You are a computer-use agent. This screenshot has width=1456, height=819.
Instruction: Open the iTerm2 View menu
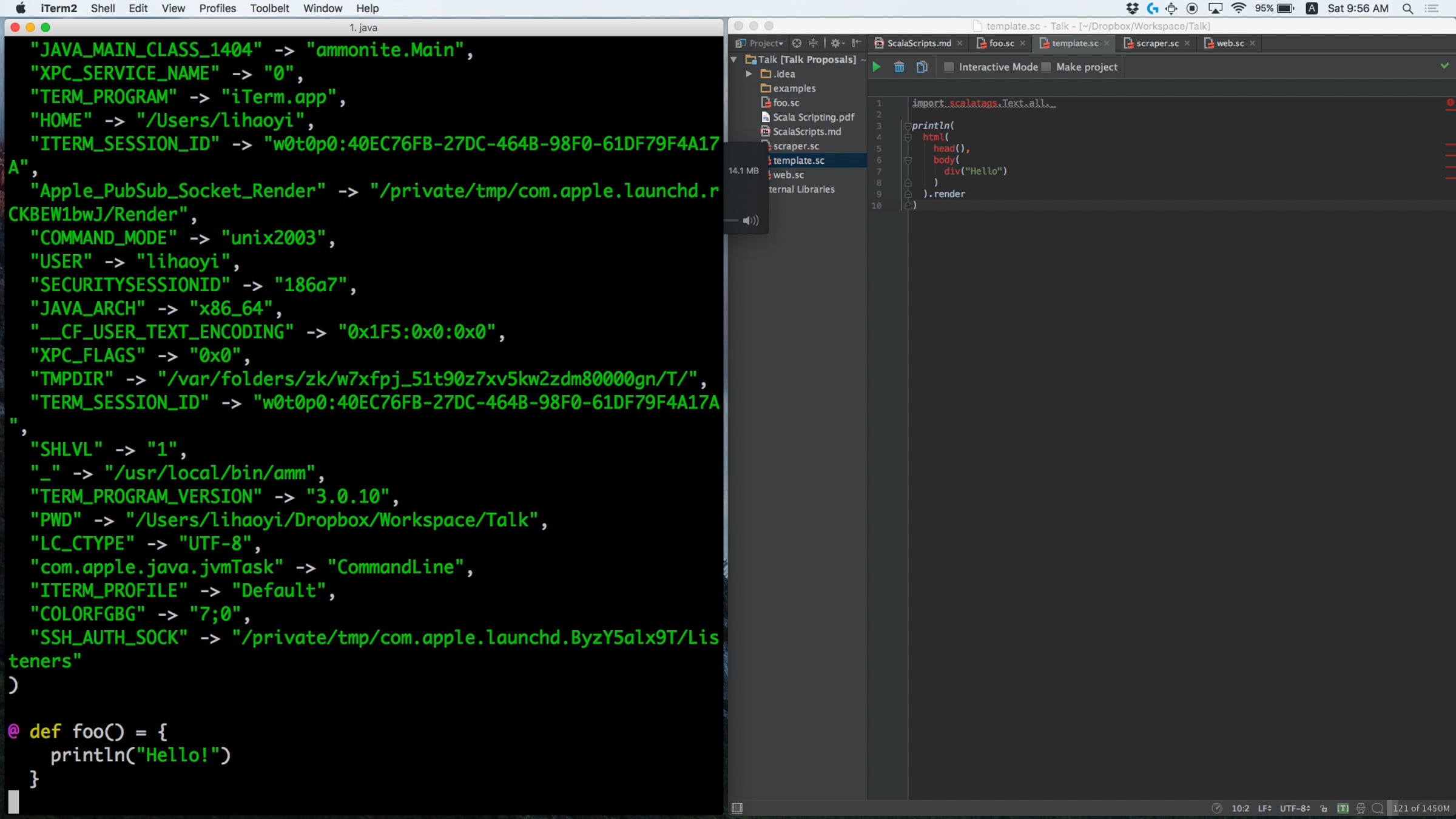173,8
